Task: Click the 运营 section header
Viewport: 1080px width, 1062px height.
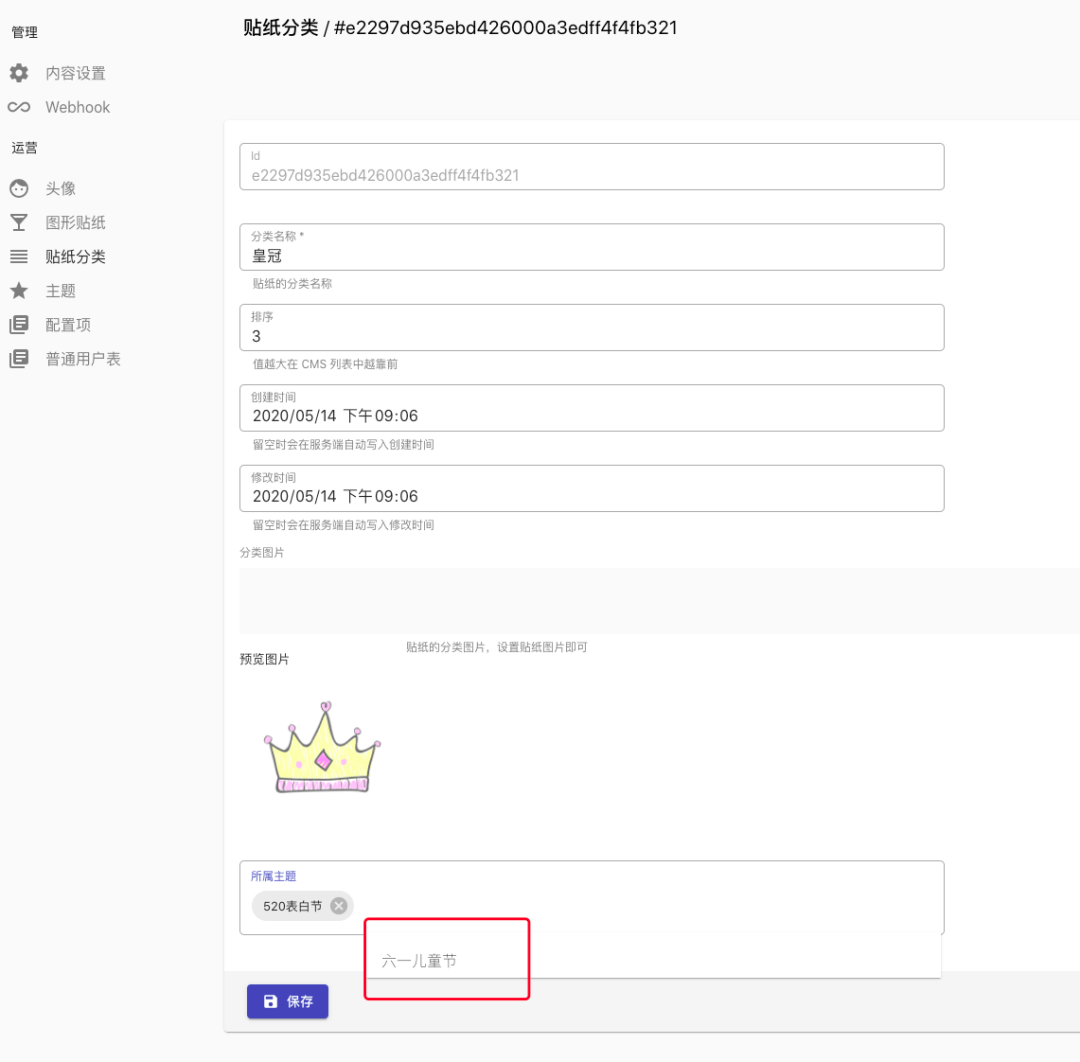Action: (24, 147)
